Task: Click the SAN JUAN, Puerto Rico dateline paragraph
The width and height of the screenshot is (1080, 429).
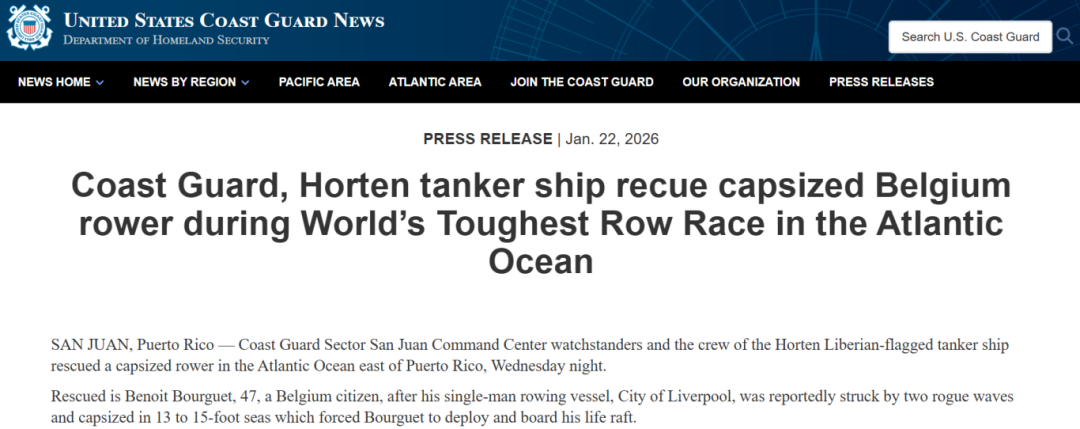Action: tap(530, 354)
